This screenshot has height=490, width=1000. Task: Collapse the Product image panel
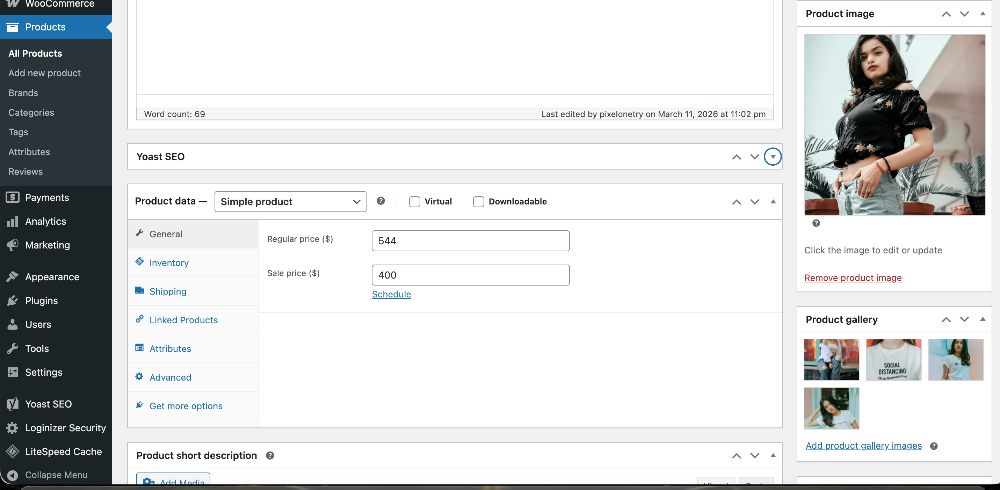[x=983, y=14]
